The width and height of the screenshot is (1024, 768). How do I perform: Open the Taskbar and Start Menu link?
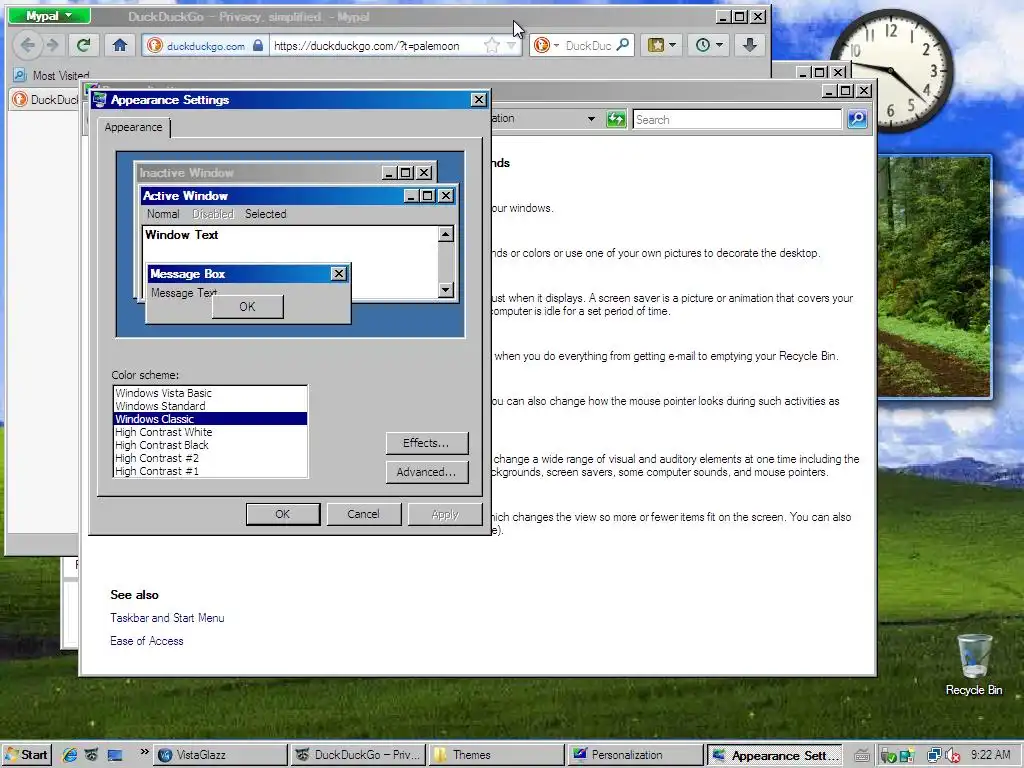pyautogui.click(x=167, y=618)
